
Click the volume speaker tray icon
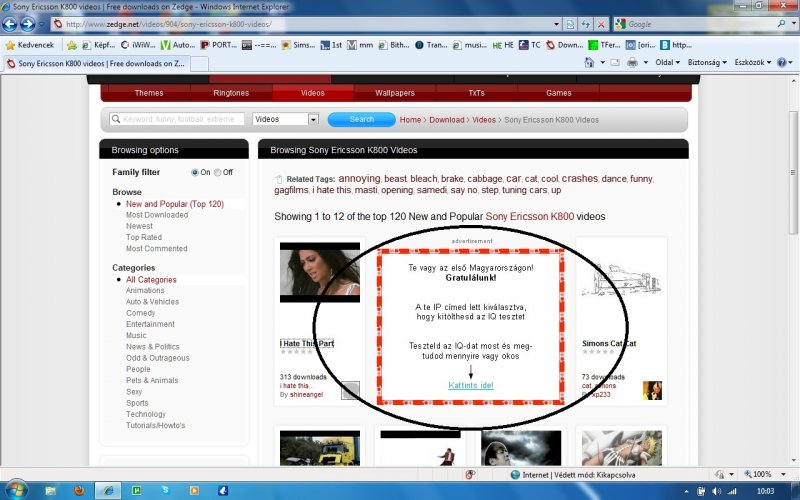[716, 491]
